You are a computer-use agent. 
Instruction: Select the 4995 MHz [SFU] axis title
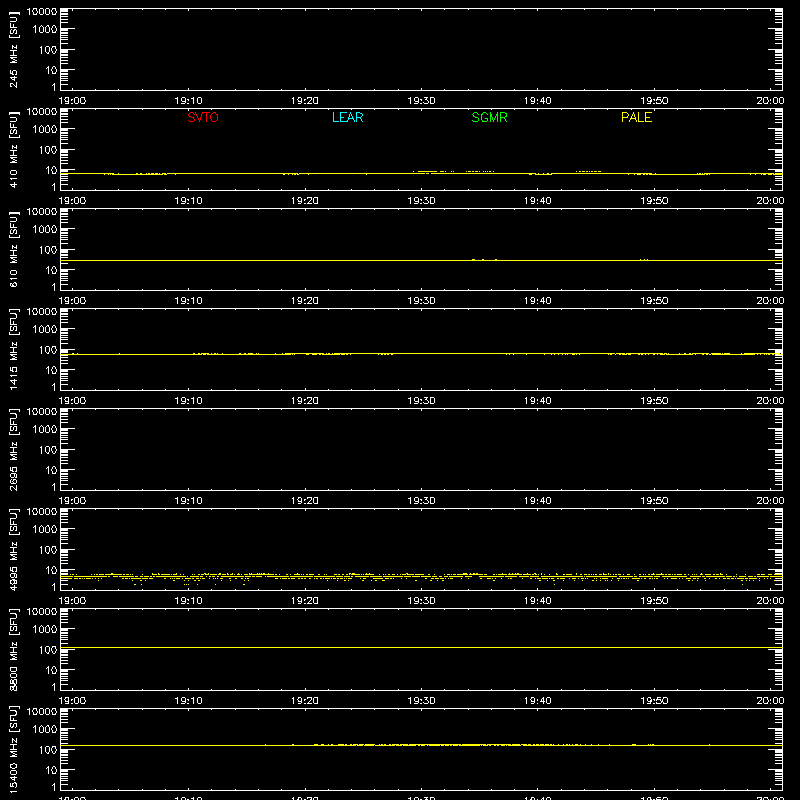click(13, 549)
